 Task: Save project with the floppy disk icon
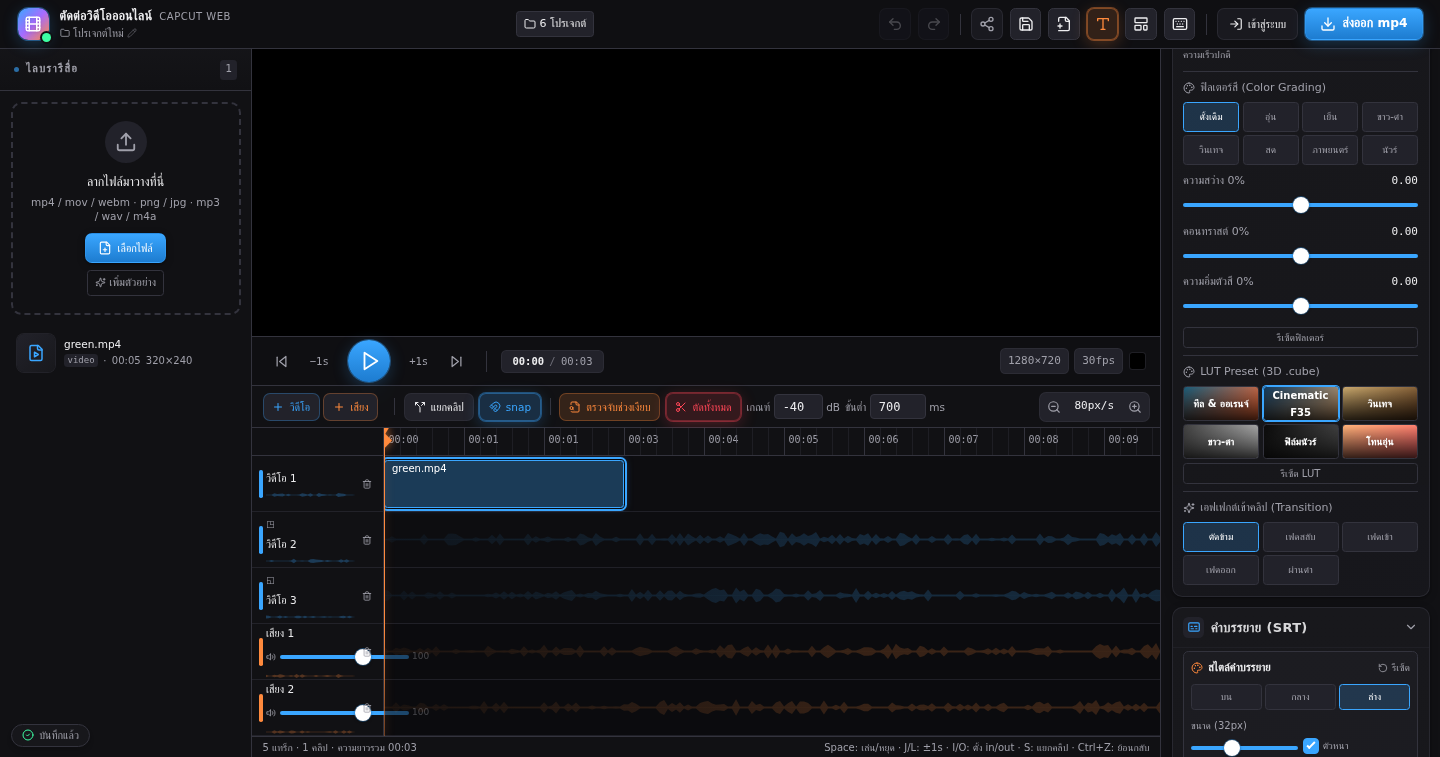1025,24
